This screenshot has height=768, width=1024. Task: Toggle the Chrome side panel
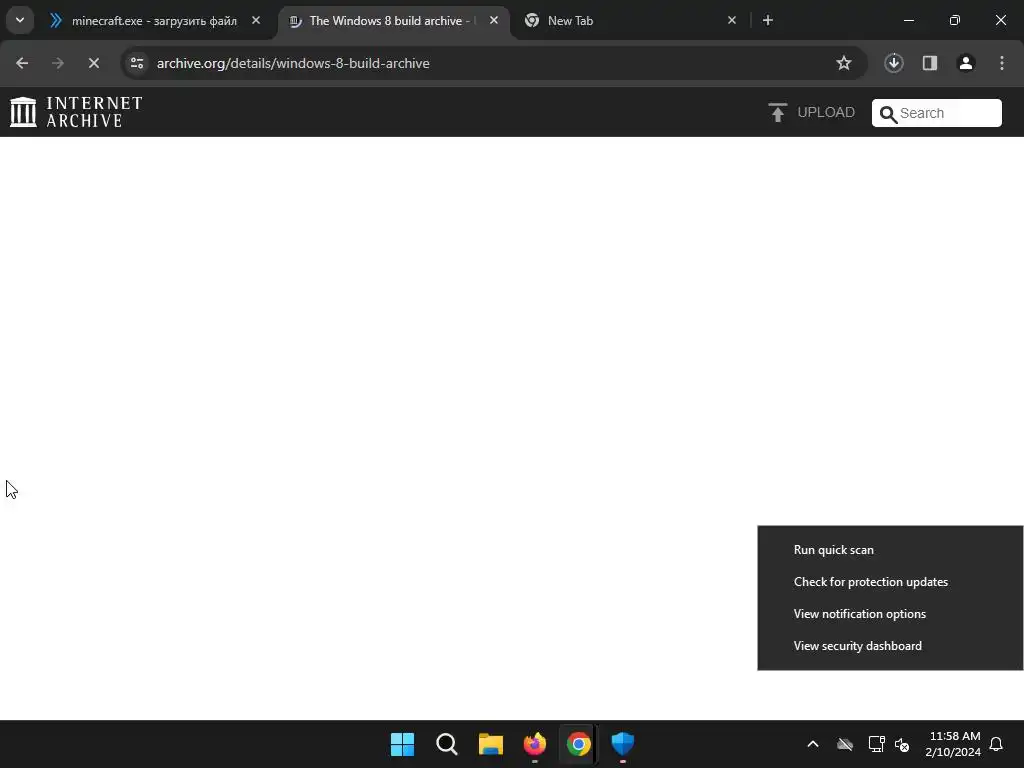pos(930,63)
